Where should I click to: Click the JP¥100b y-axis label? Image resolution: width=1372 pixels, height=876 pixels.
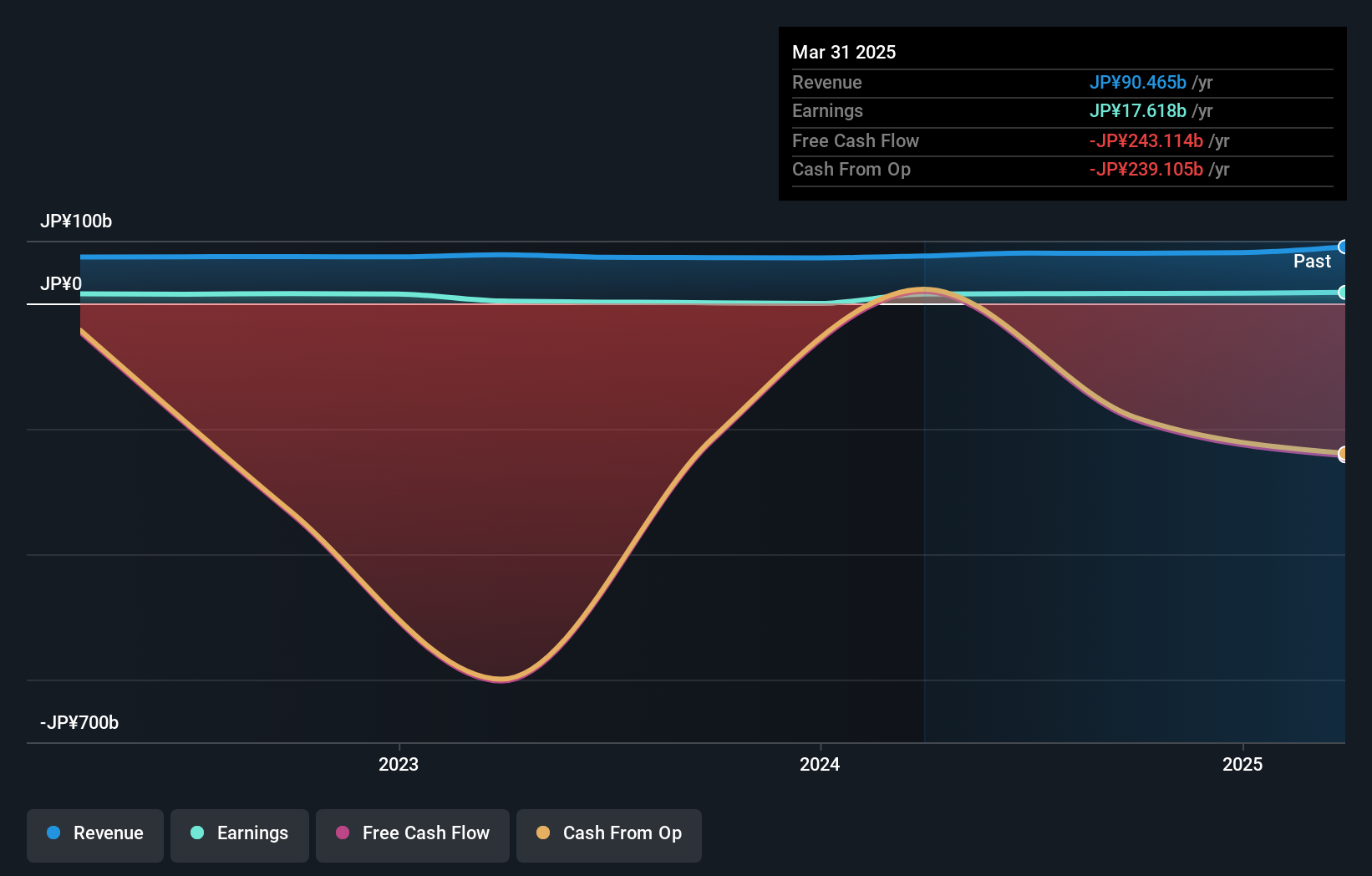click(76, 221)
